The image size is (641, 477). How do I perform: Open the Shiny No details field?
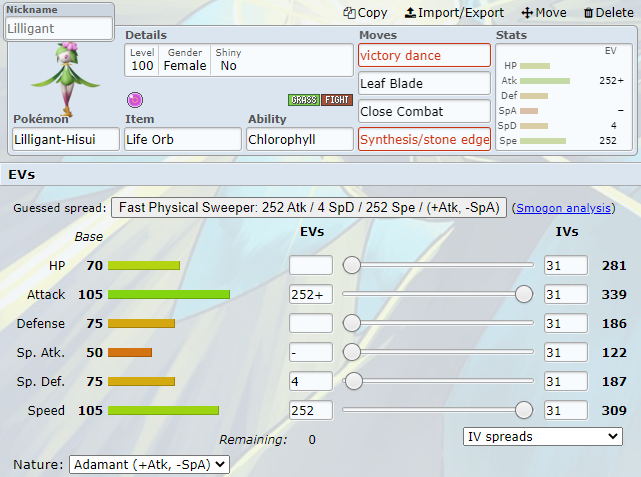pos(229,60)
